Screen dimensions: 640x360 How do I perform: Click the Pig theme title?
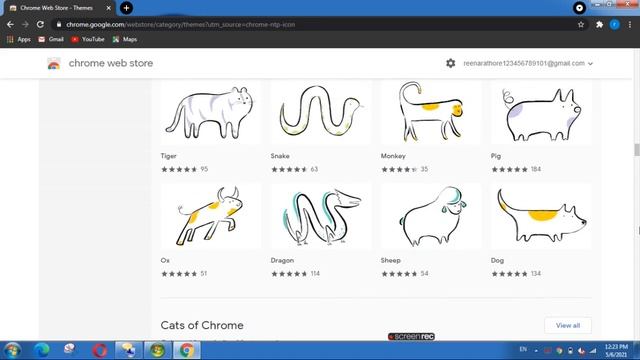(496, 156)
